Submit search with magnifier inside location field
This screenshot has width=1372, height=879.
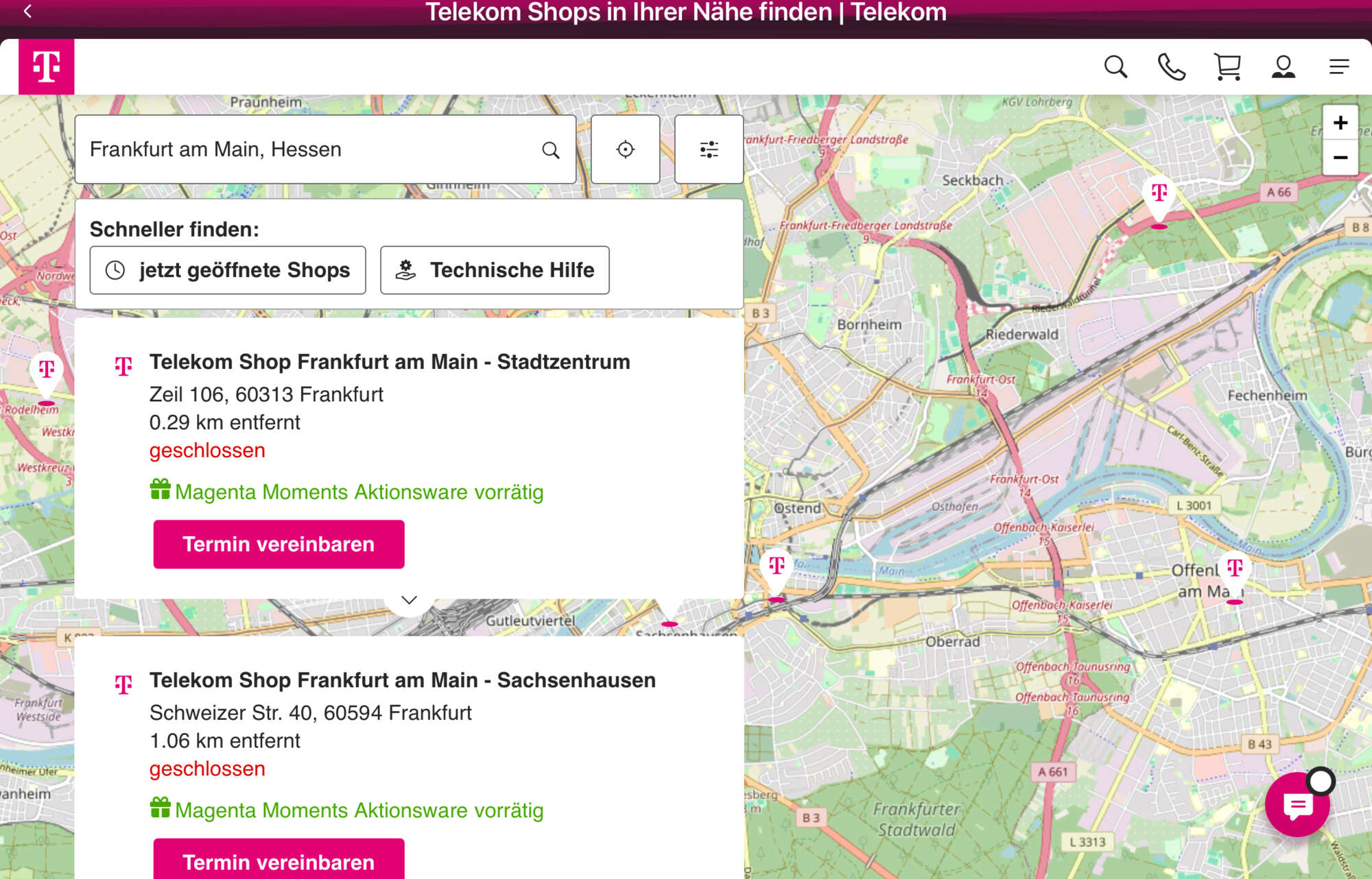coord(550,149)
